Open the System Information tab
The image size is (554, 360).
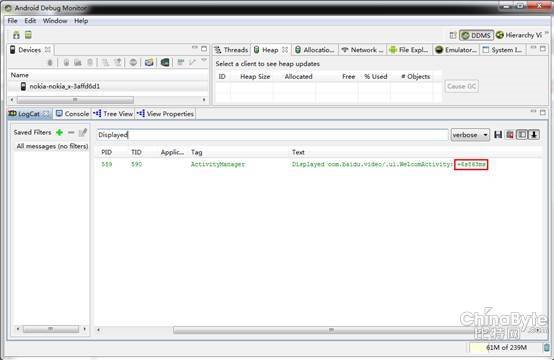pyautogui.click(x=502, y=50)
